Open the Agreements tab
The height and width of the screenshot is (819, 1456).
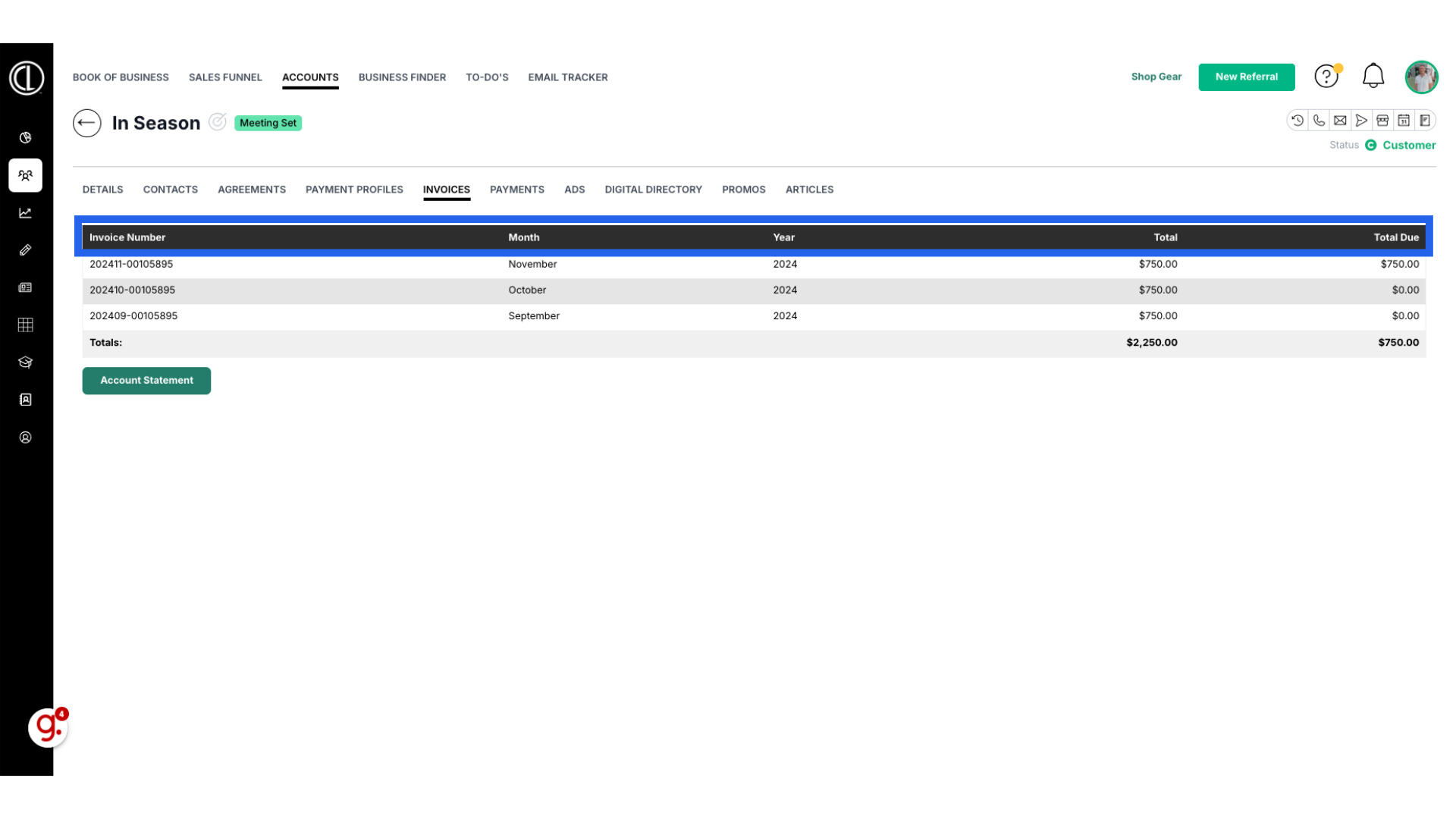coord(252,190)
